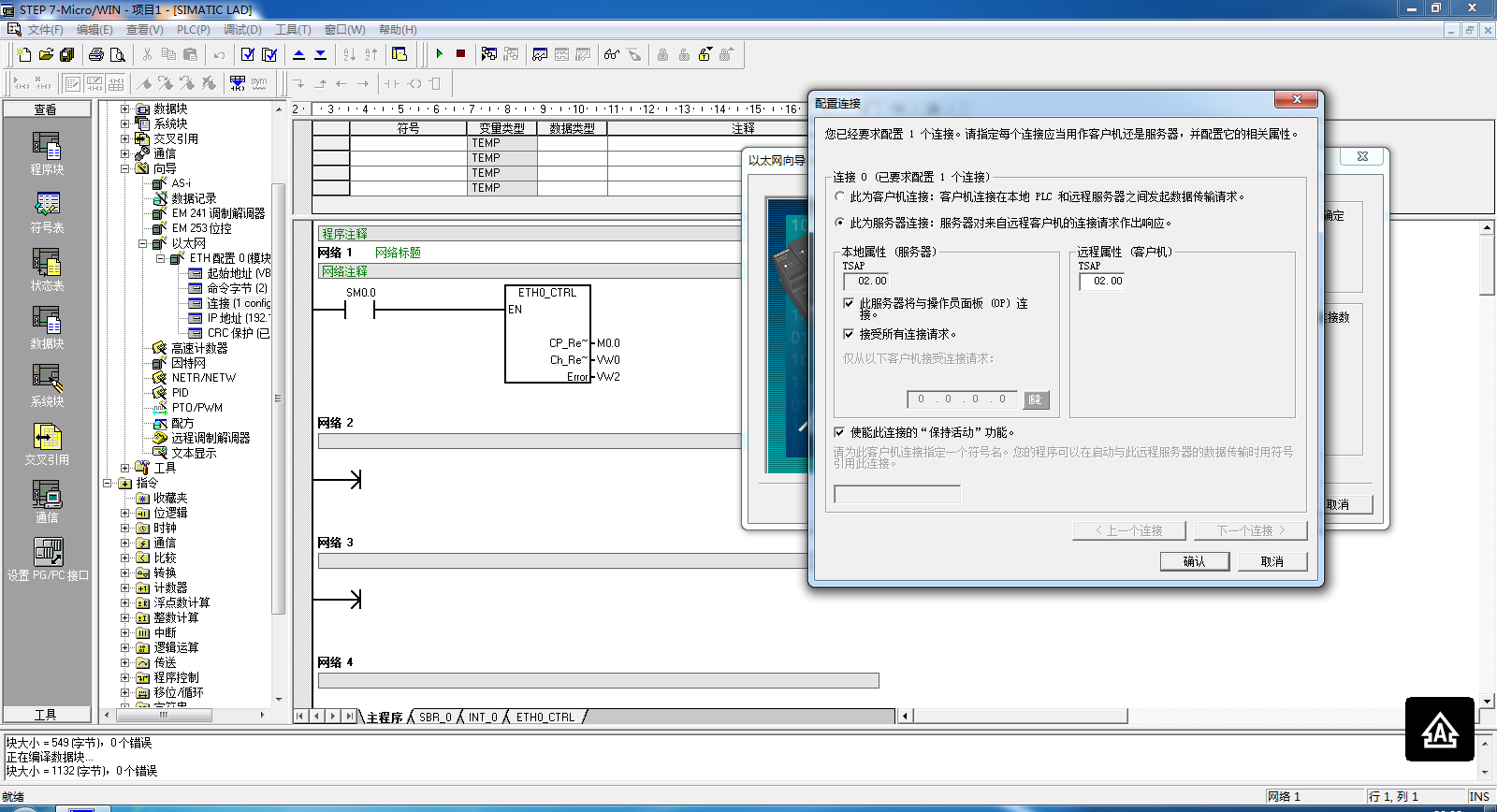Viewport: 1497px width, 812px height.
Task: Uncheck the operator panel (OP) connection checkbox
Action: (849, 303)
